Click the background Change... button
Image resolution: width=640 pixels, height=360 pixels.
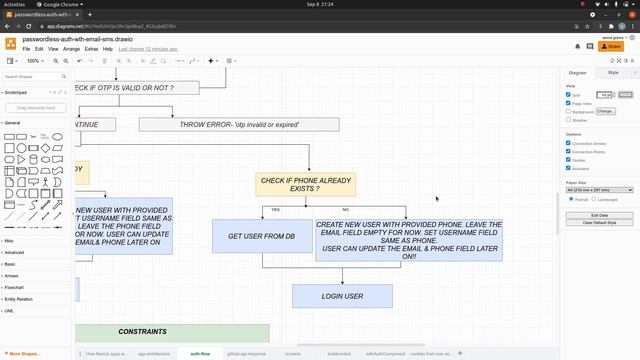point(605,111)
